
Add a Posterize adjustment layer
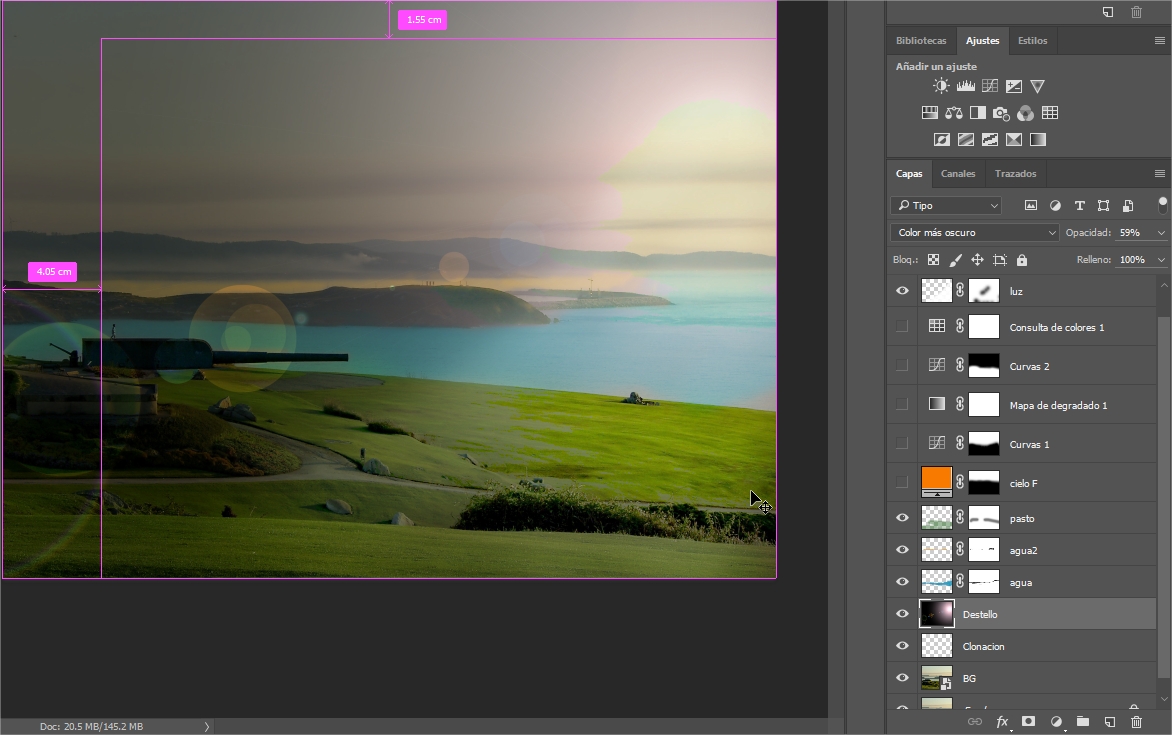966,140
